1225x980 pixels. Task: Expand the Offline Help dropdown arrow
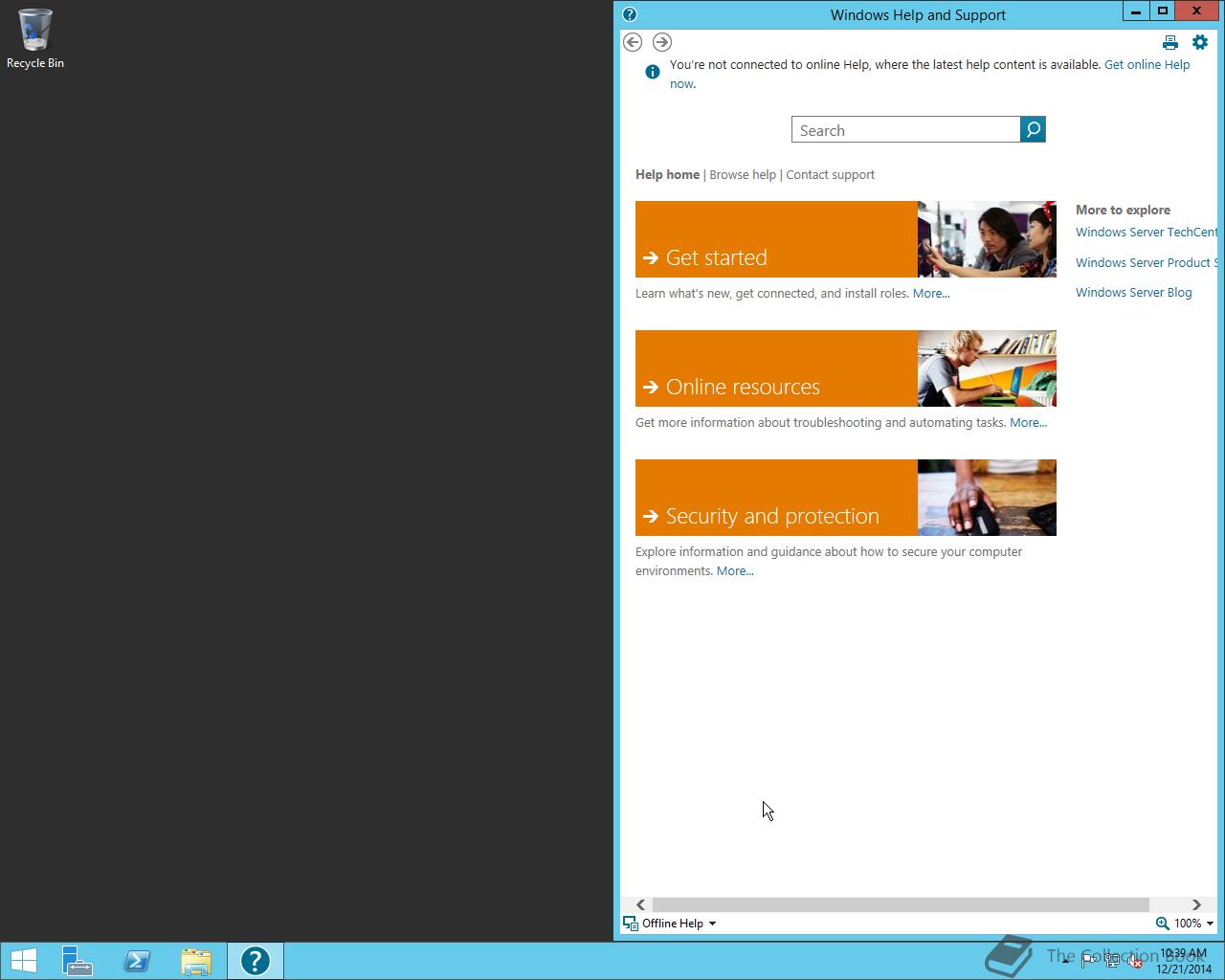click(712, 924)
